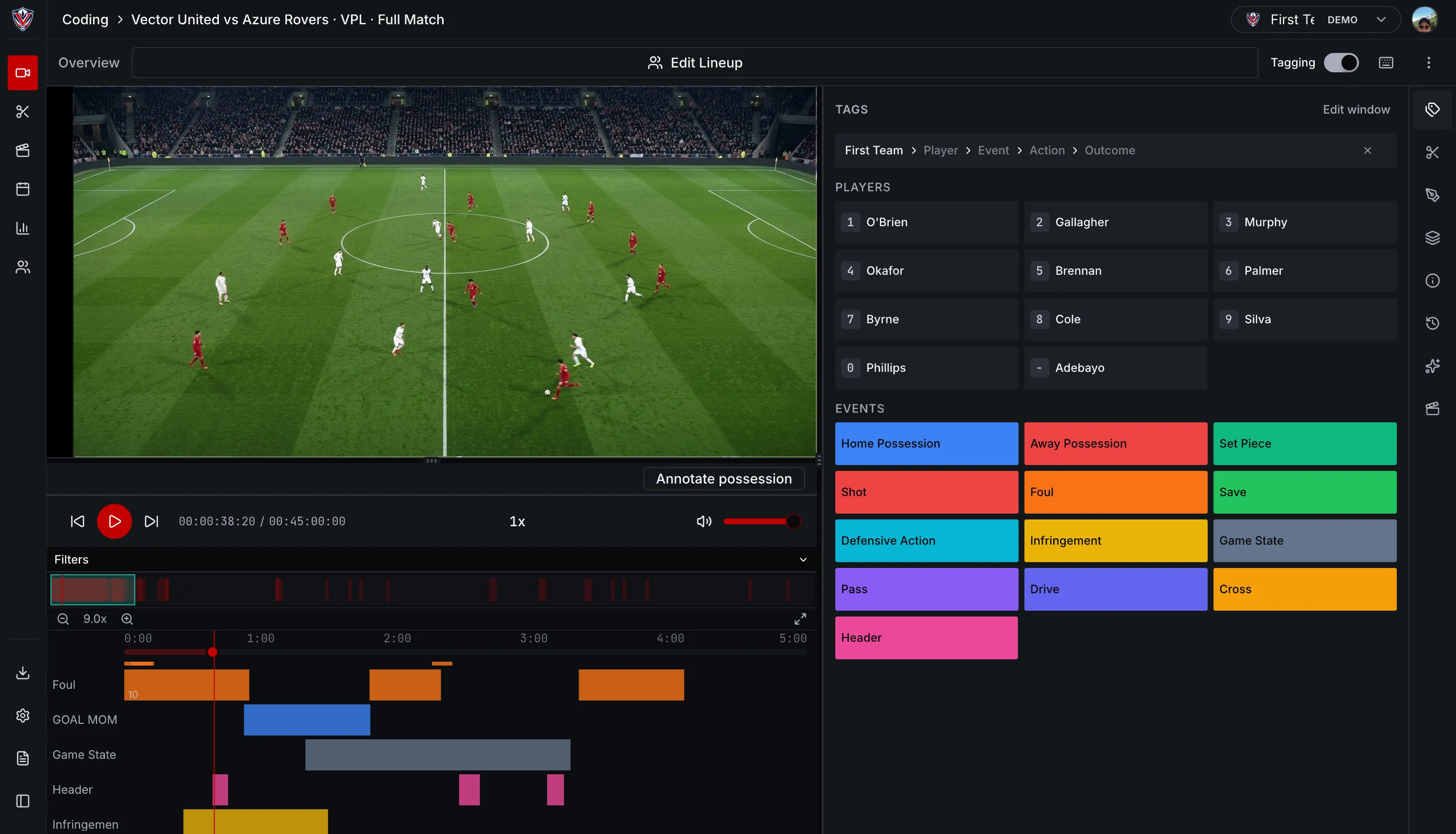Select player 1 O'Brien
The height and width of the screenshot is (834, 1456).
[x=927, y=222]
